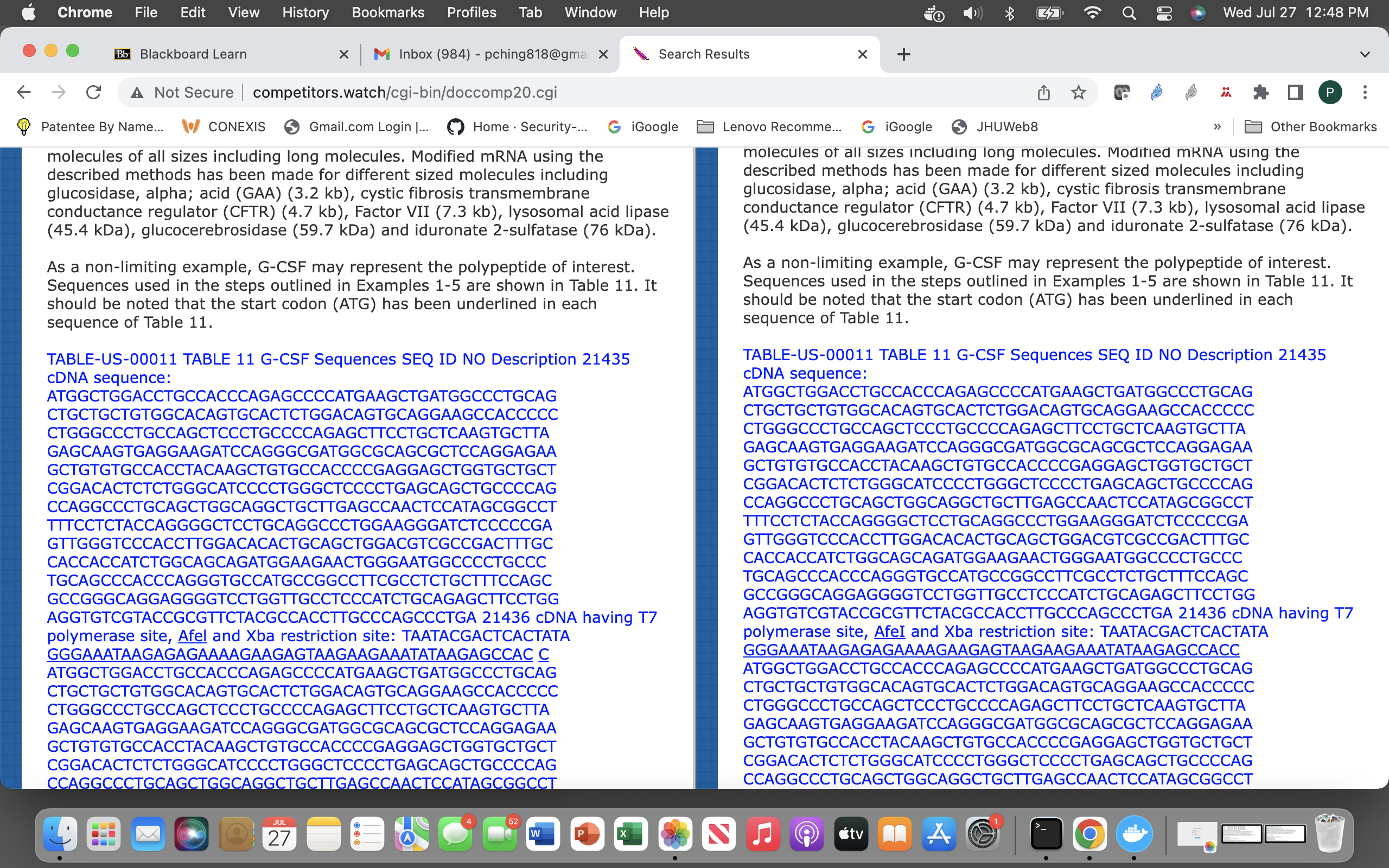Open the History menu
Screen dimensions: 1389x868
[305, 12]
